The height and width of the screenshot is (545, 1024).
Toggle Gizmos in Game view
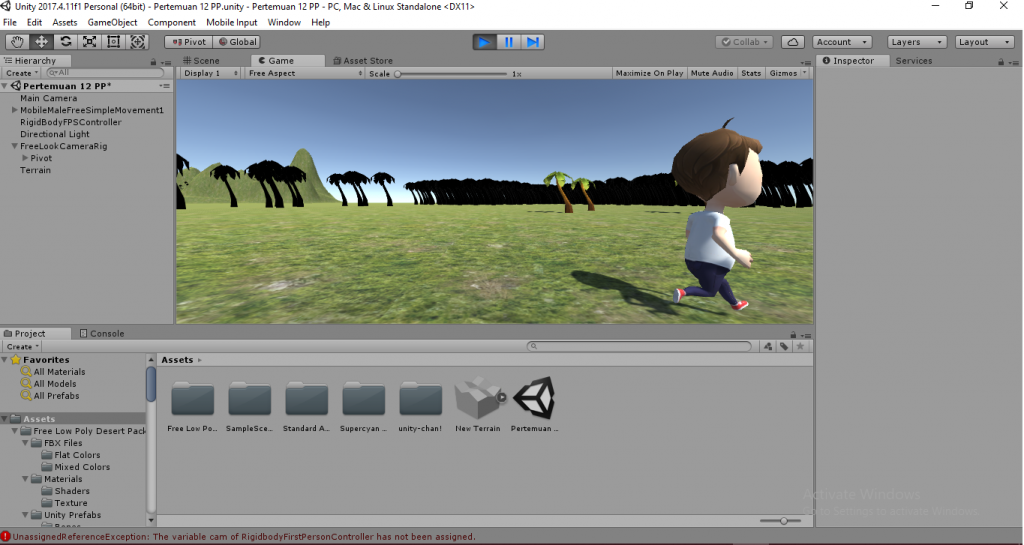(783, 73)
